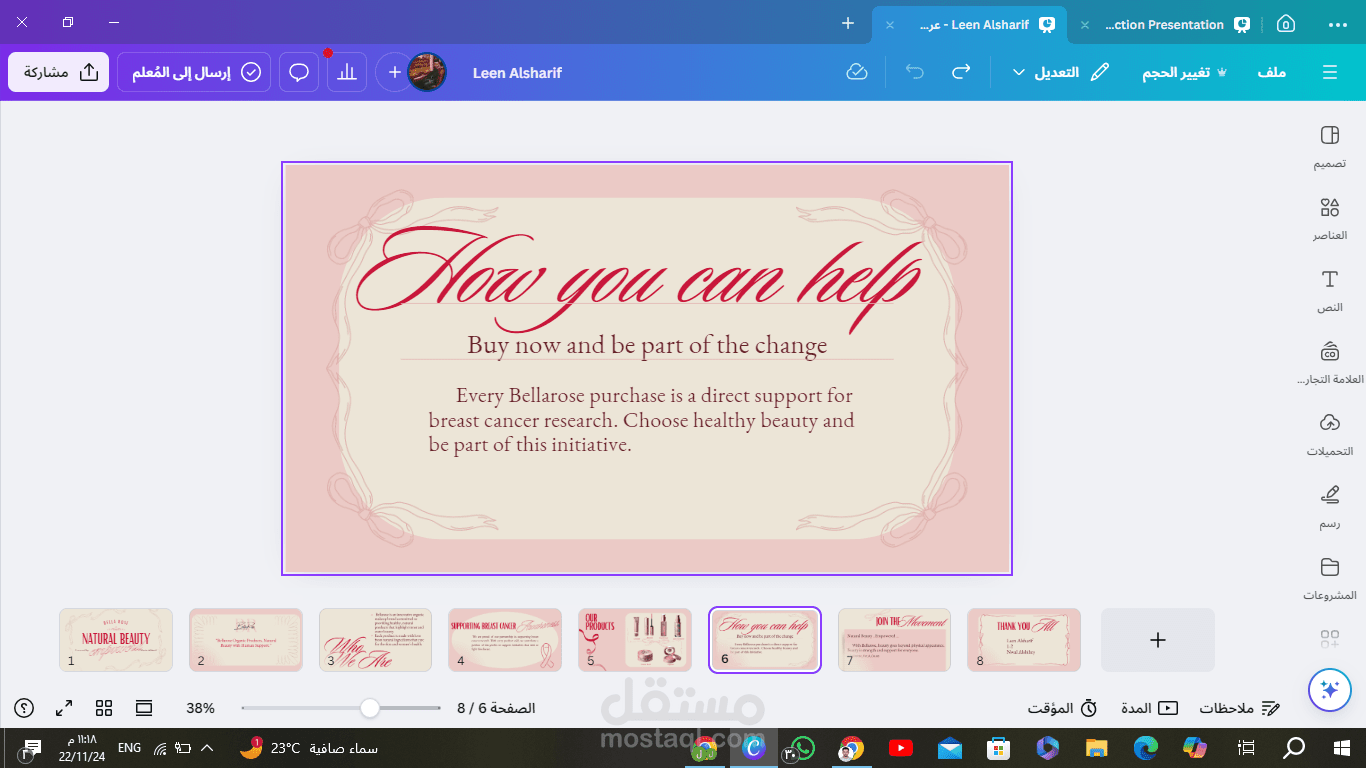Switch to the Leen Alsharif tab
This screenshot has width=1366, height=768.
975,24
